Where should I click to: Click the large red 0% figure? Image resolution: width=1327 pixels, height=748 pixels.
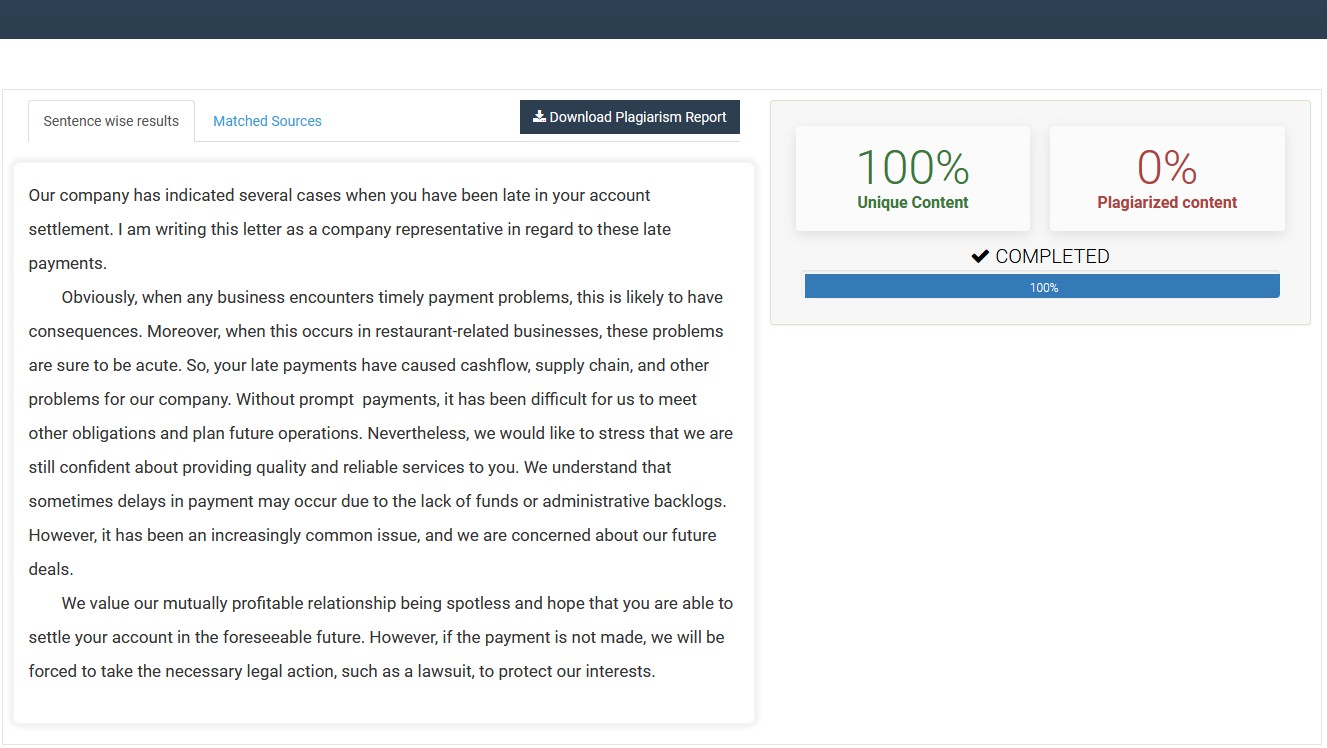[x=1166, y=167]
